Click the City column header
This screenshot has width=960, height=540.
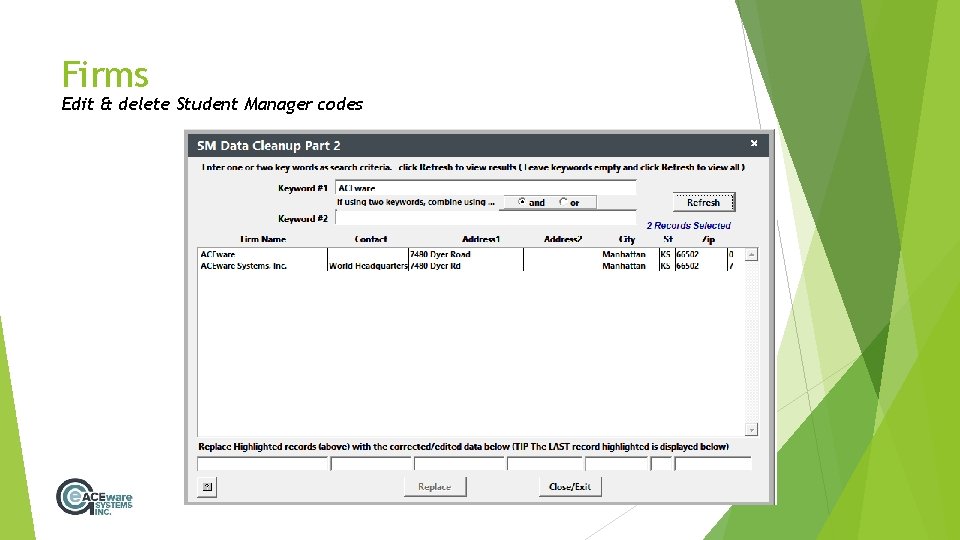627,239
